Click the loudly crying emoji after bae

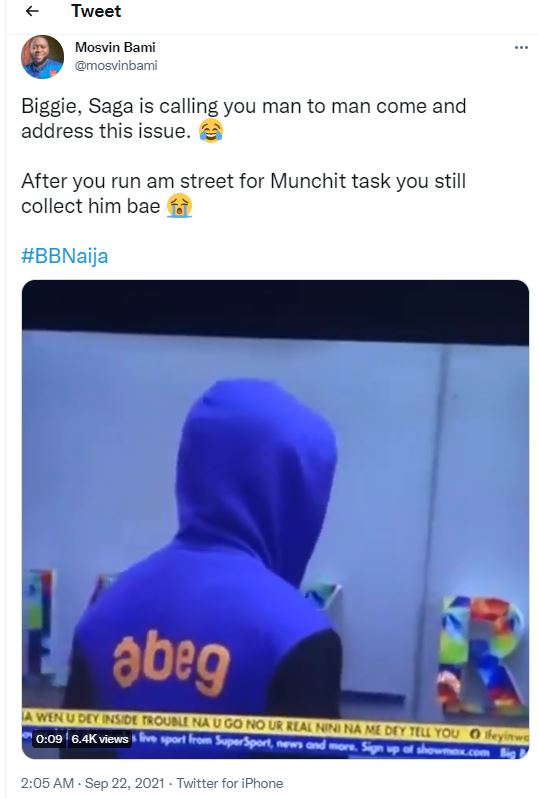pos(179,206)
